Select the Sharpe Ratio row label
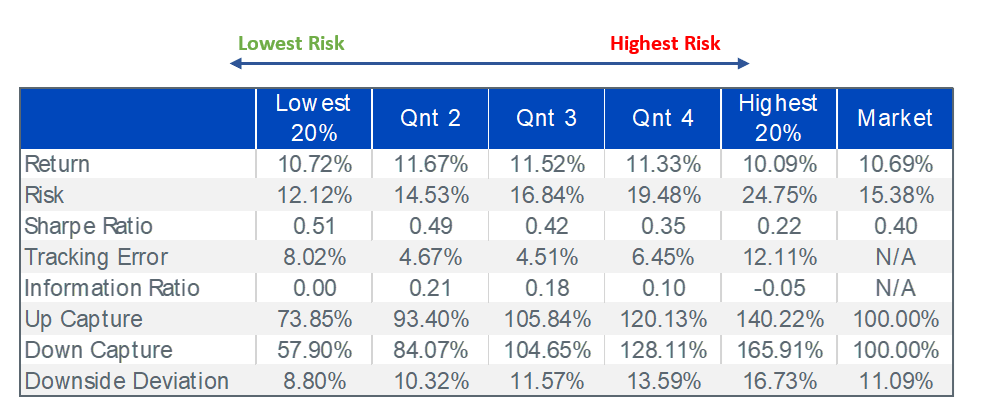 point(88,226)
